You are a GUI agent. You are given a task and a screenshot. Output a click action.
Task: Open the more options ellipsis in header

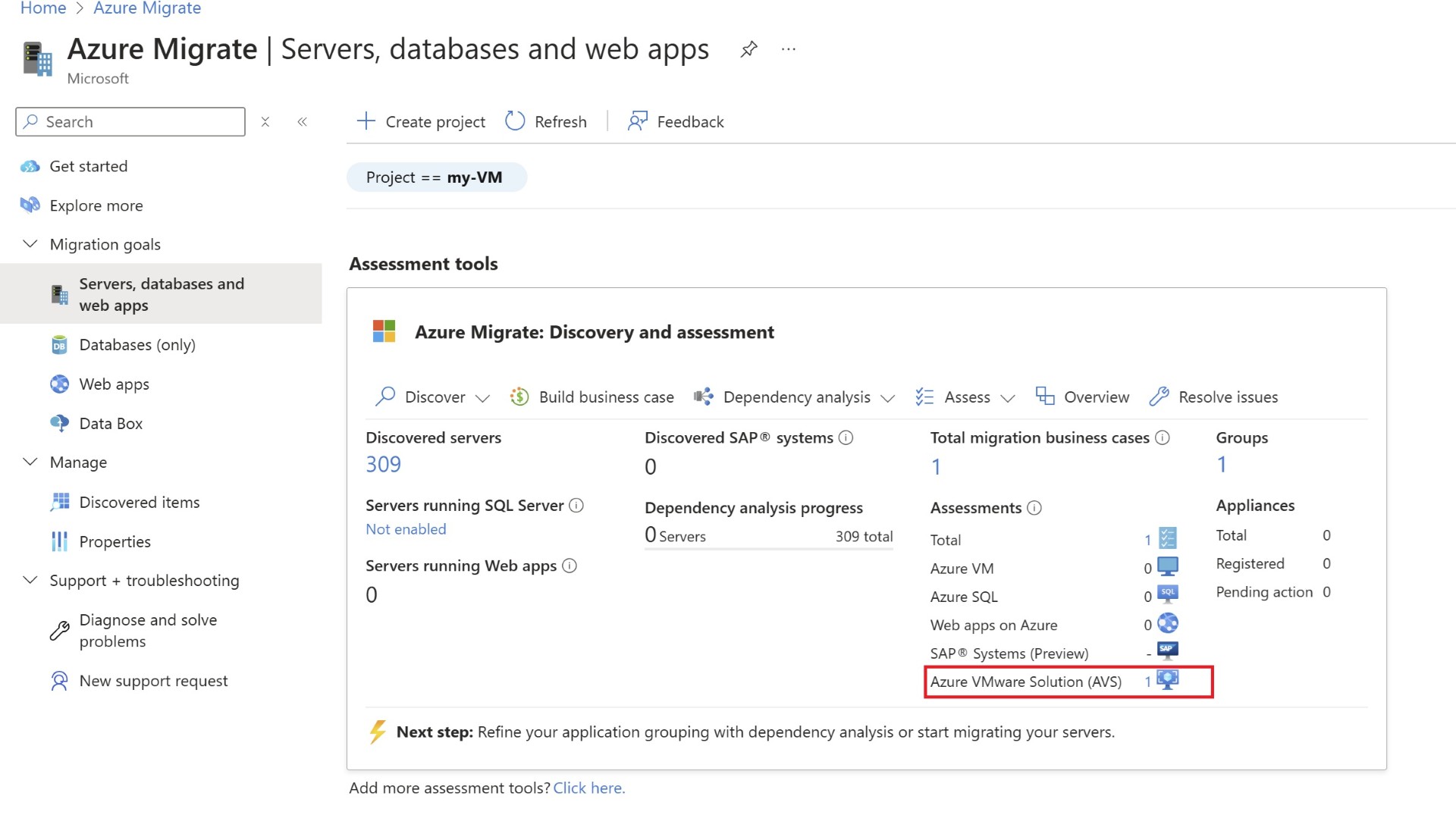pyautogui.click(x=789, y=49)
